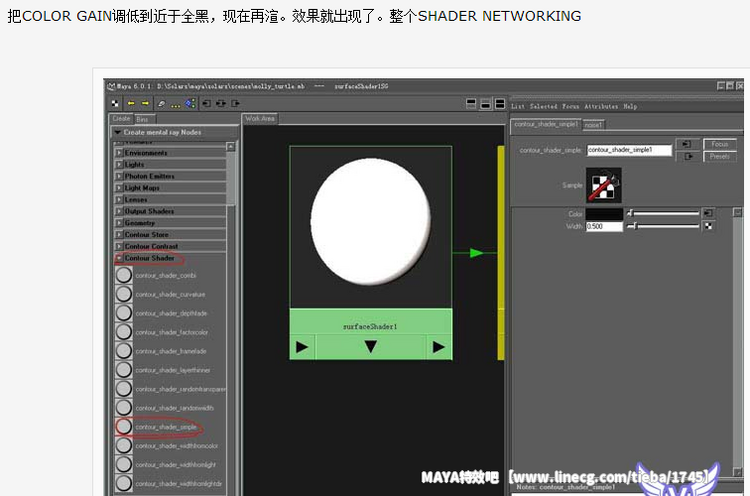Click the surfaceShader1 node's right output arrow
The image size is (750, 496).
439,347
